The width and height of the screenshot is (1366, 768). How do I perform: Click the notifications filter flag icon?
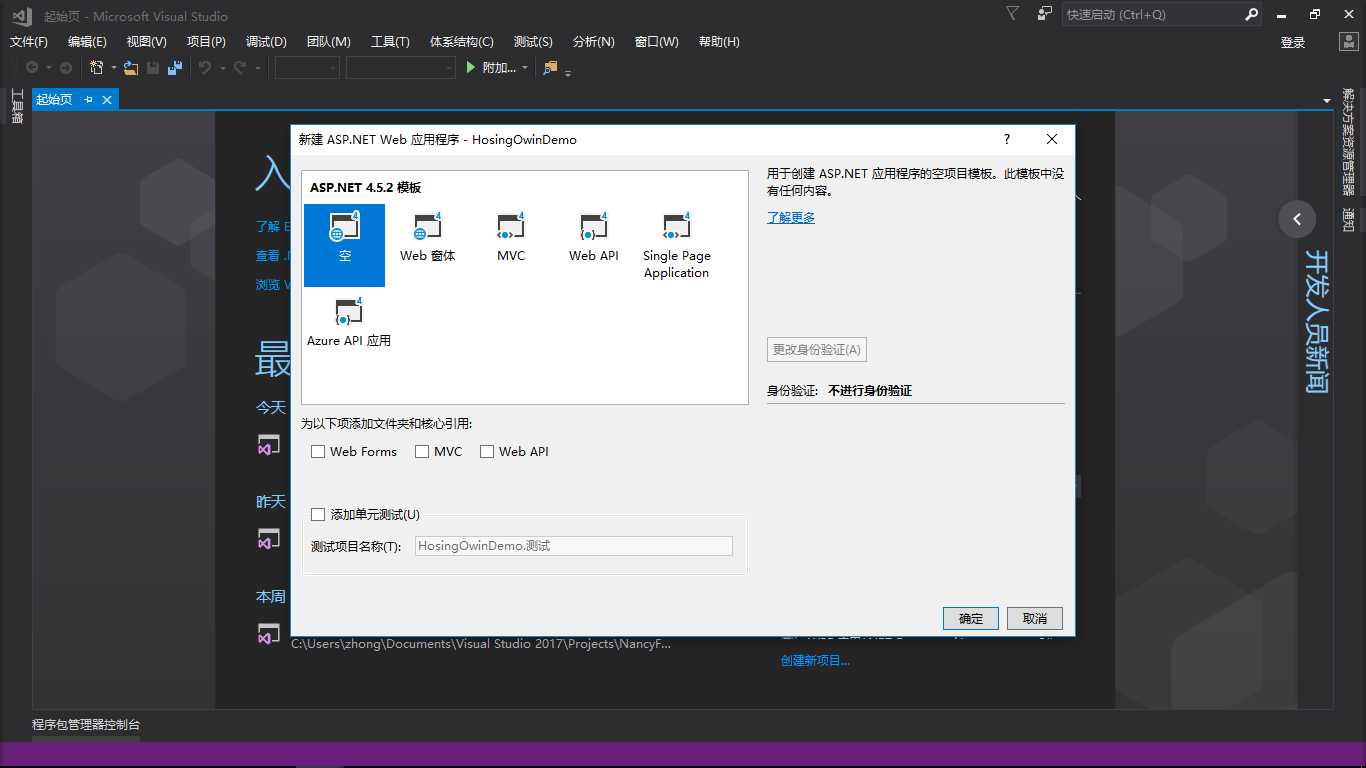(x=1013, y=14)
